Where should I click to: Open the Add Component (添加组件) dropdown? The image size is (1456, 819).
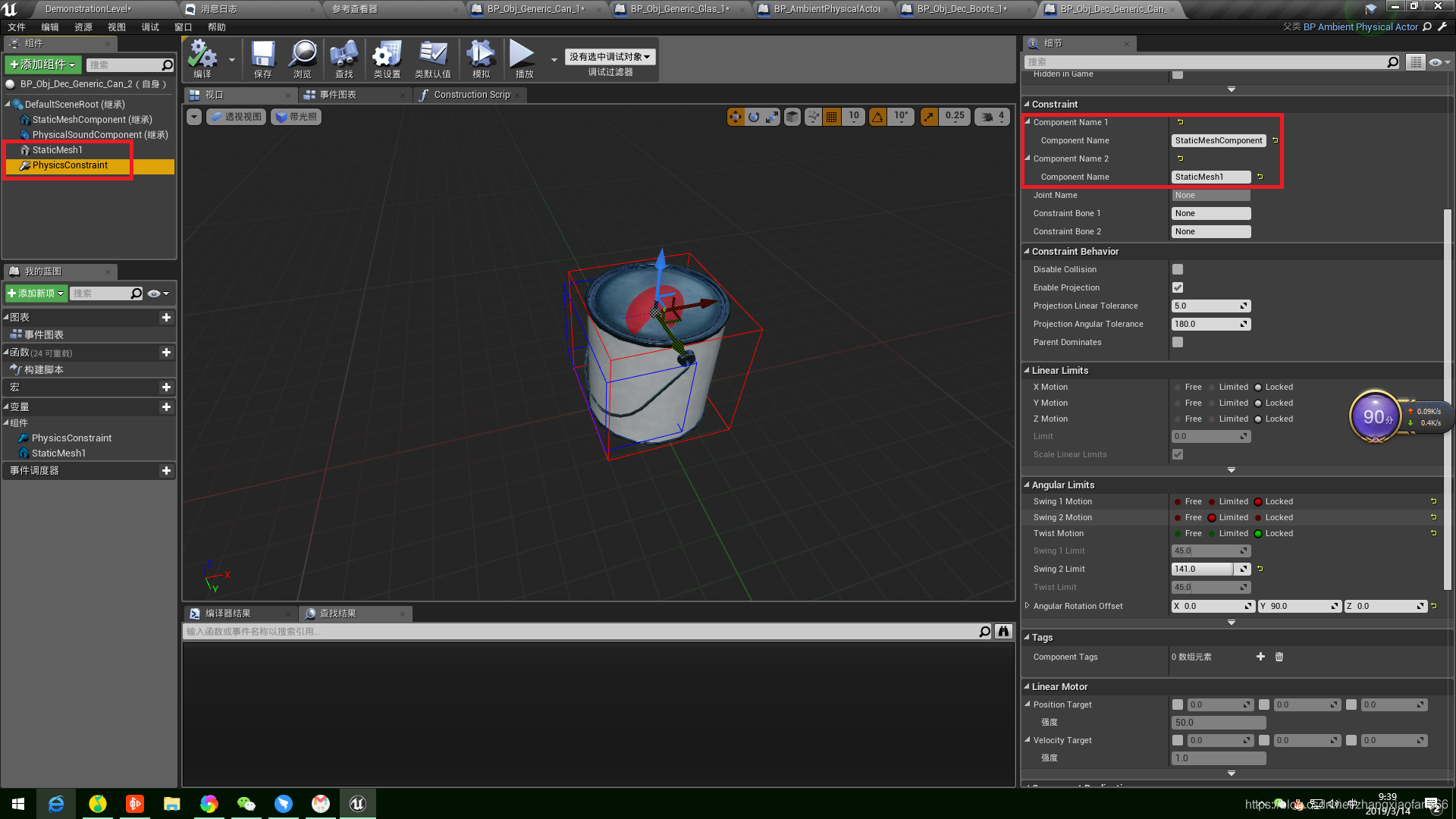coord(43,65)
